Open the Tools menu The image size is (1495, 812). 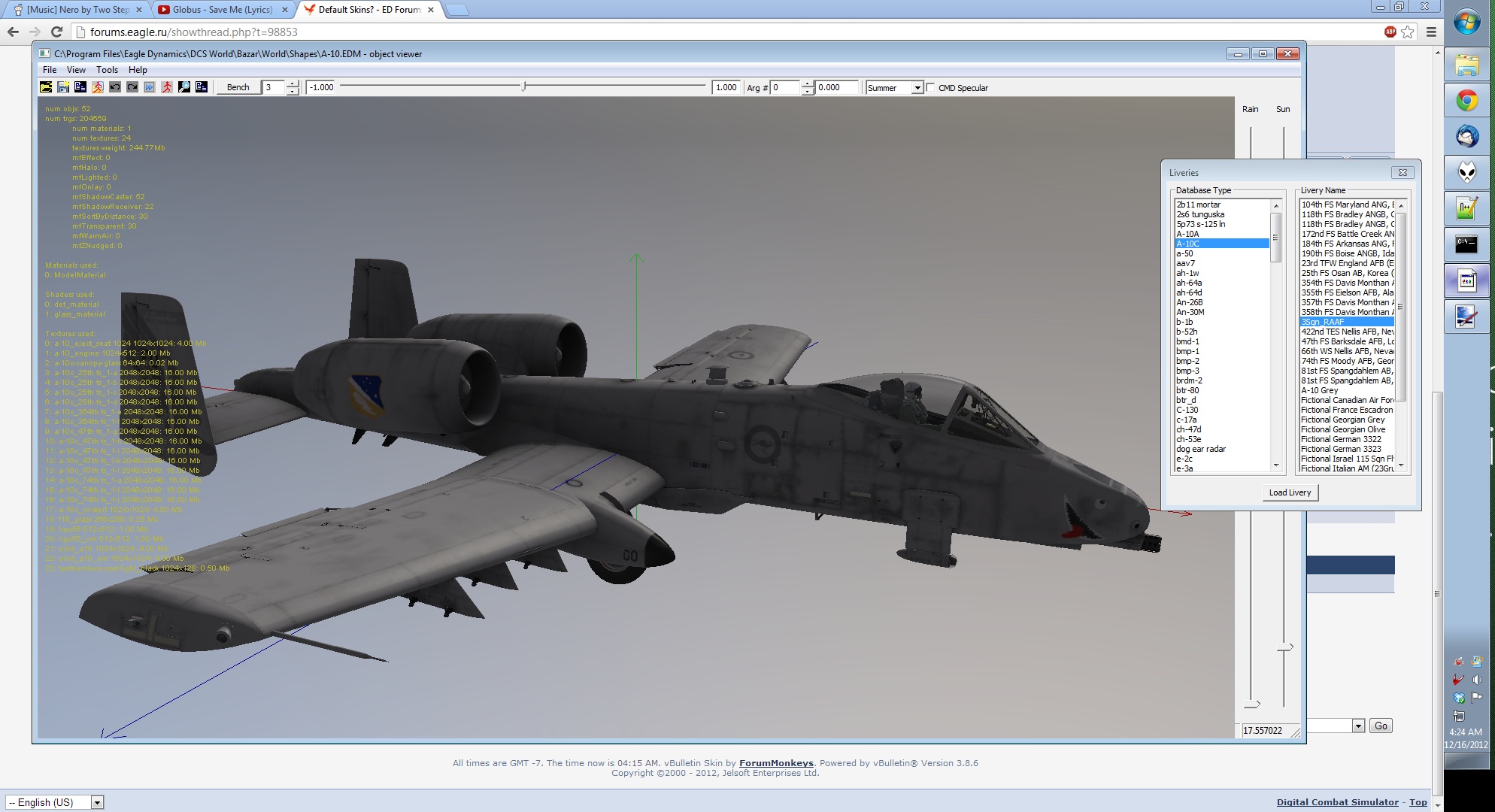(107, 69)
